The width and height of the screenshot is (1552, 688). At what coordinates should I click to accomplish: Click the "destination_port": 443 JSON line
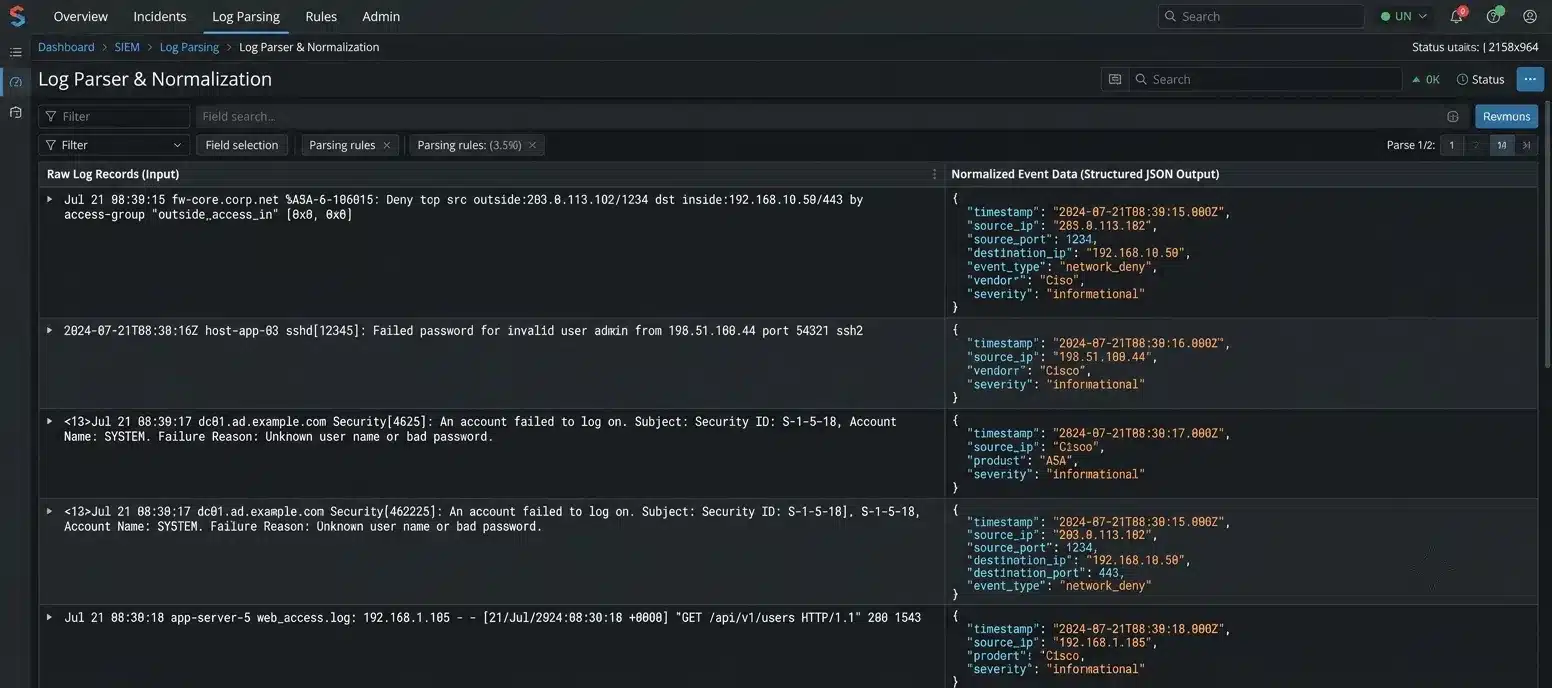coord(1046,573)
